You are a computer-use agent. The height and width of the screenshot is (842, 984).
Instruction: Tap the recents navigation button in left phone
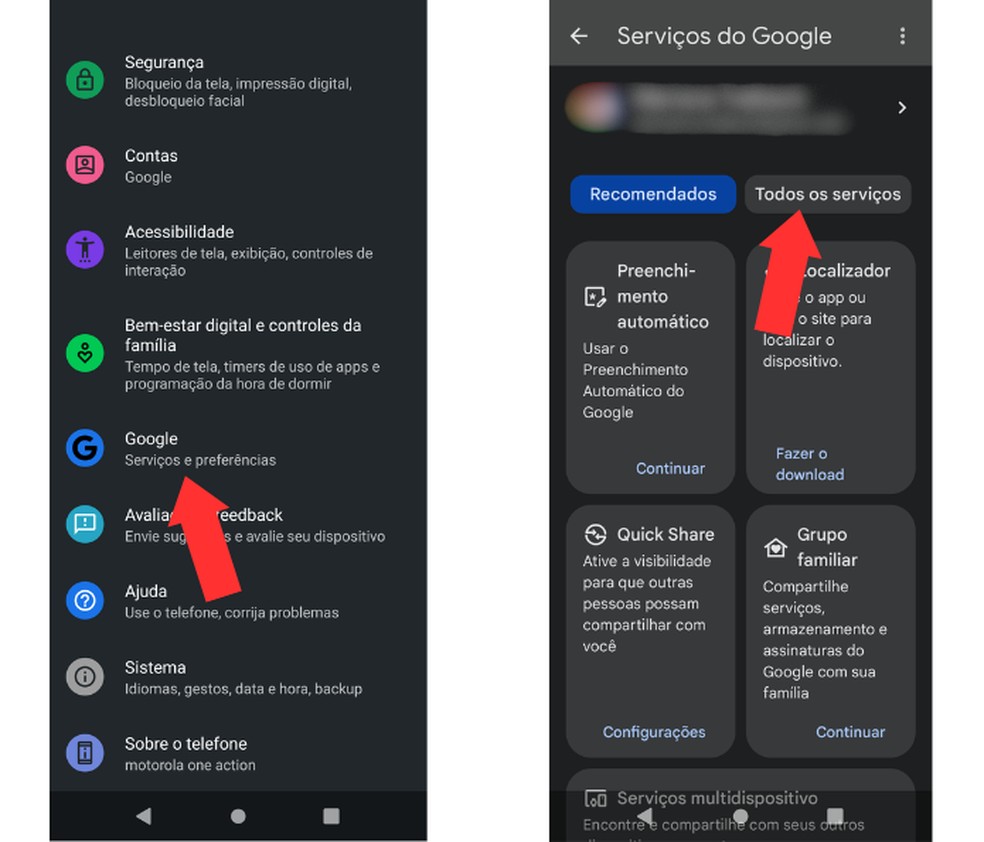pos(331,816)
